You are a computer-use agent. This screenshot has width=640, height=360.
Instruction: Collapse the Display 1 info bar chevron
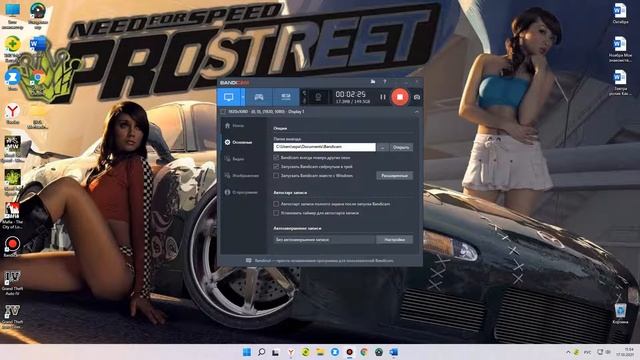coord(416,111)
